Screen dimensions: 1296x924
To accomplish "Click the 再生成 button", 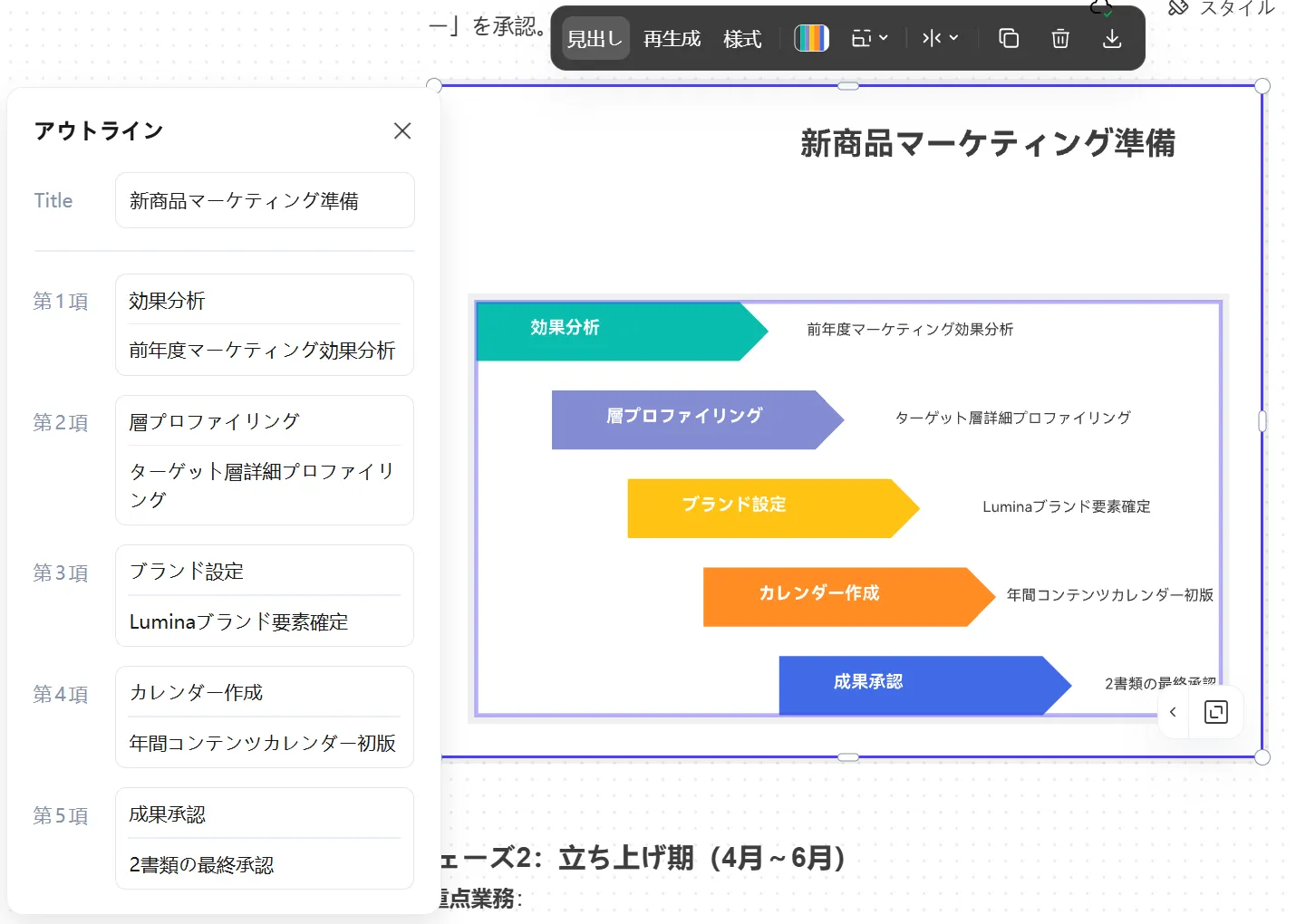I will 672,39.
